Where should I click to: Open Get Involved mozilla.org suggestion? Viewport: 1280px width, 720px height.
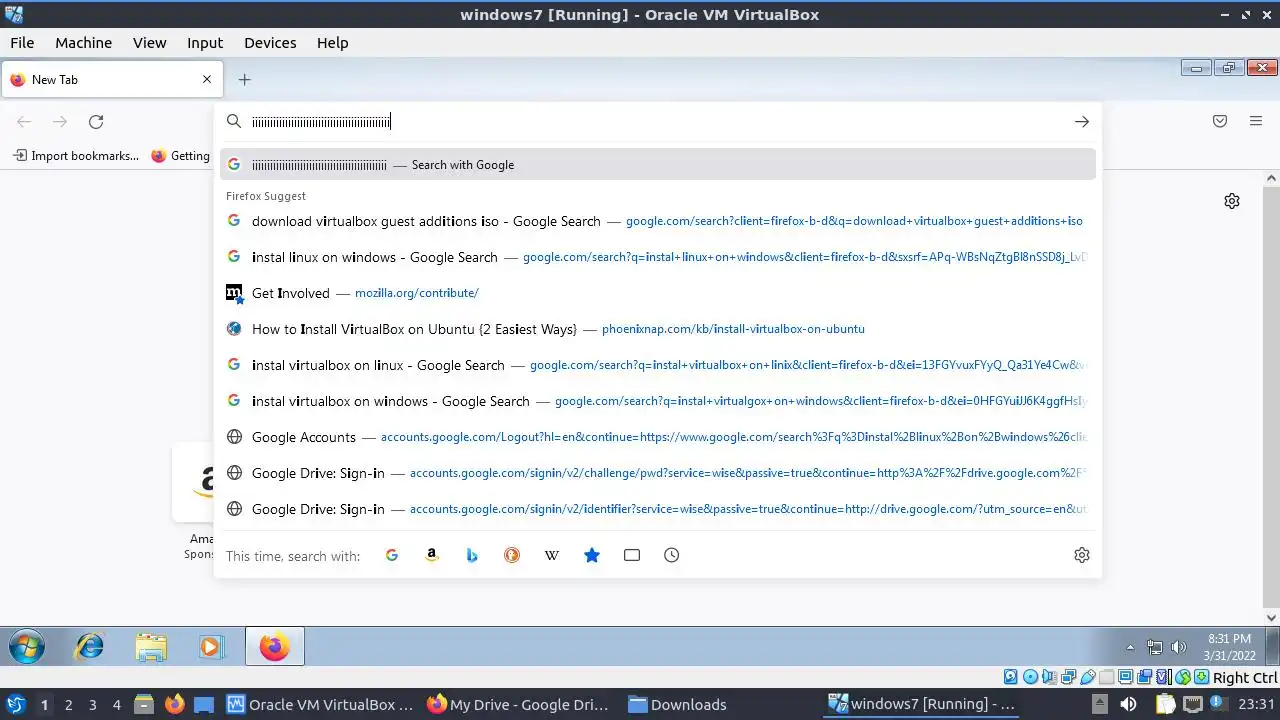click(x=658, y=293)
